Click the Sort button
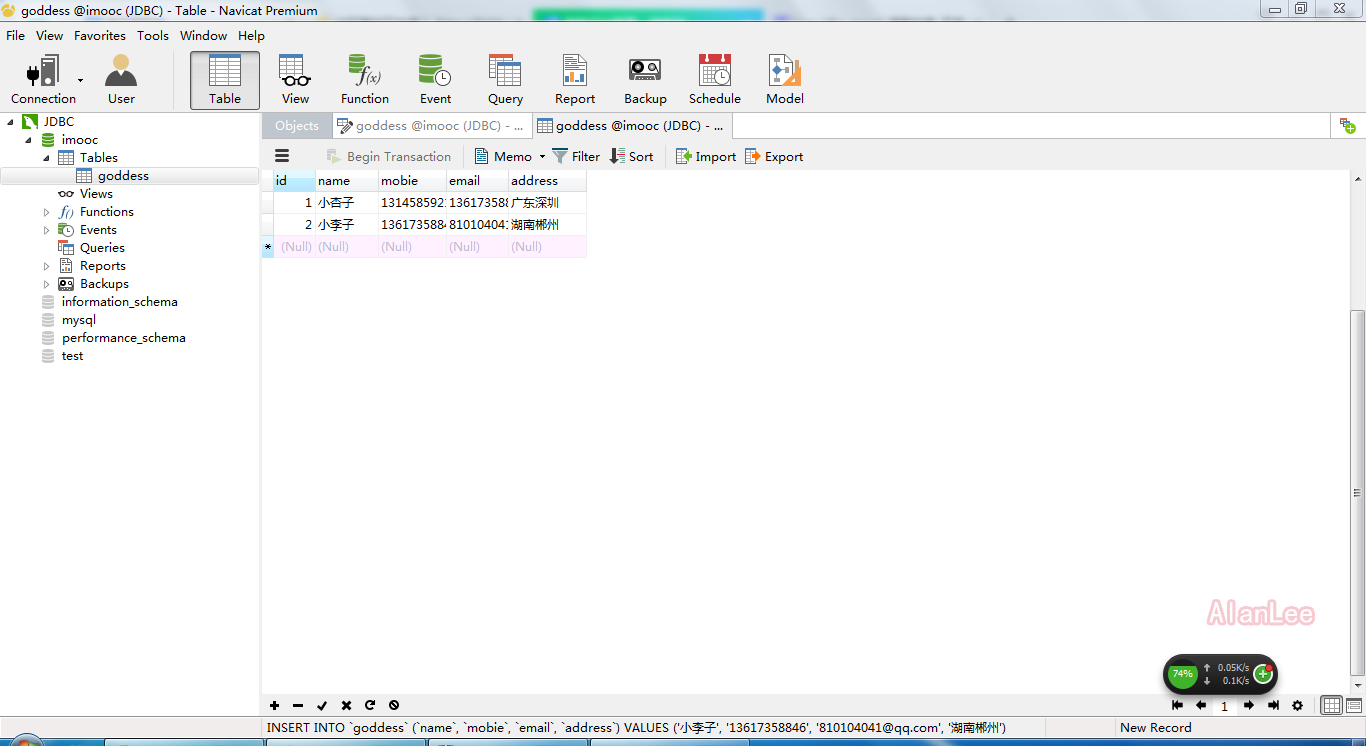This screenshot has width=1366, height=746. click(632, 156)
